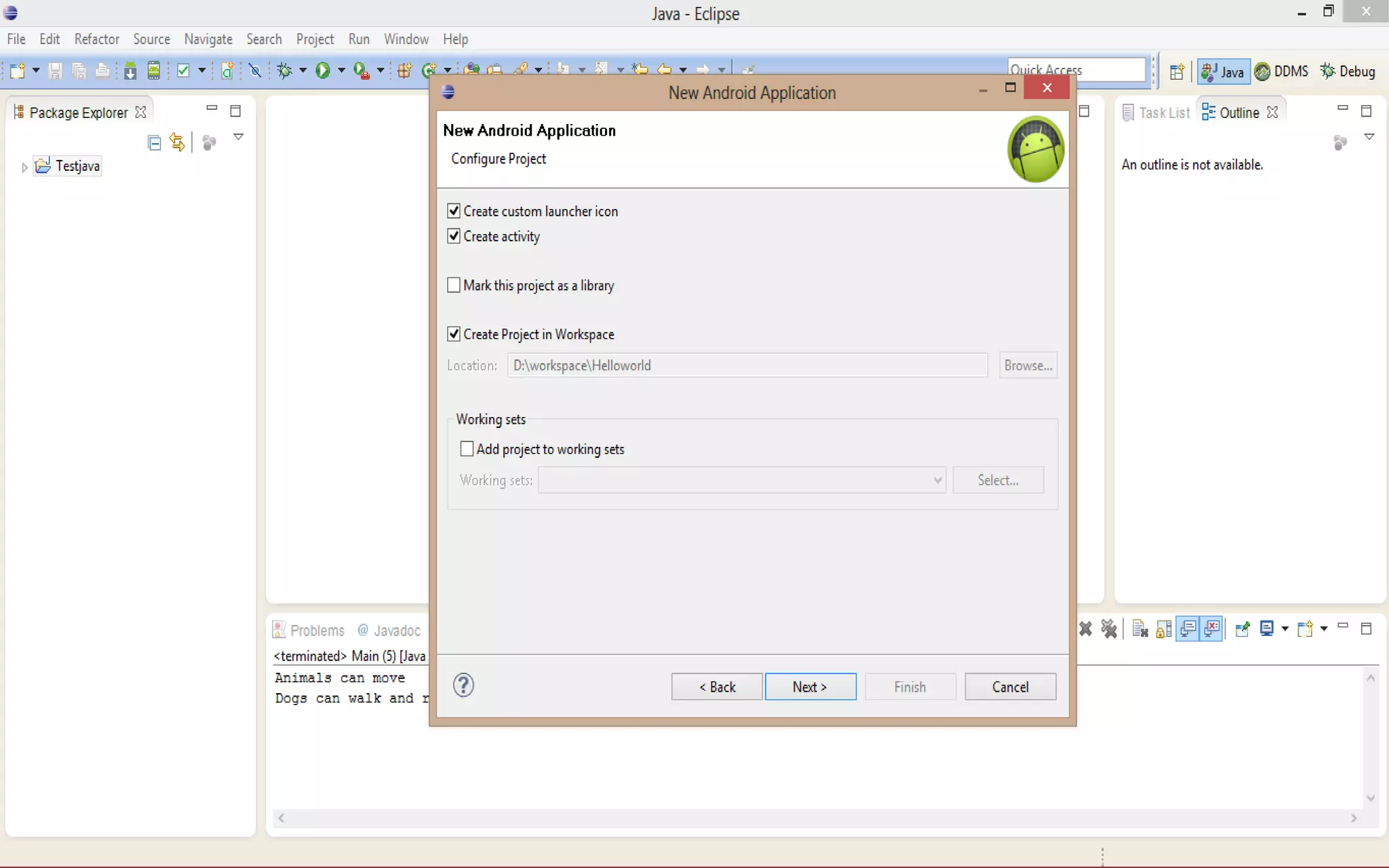Viewport: 1389px width, 868px height.
Task: Open the Android SDK Manager icon
Action: (130, 71)
